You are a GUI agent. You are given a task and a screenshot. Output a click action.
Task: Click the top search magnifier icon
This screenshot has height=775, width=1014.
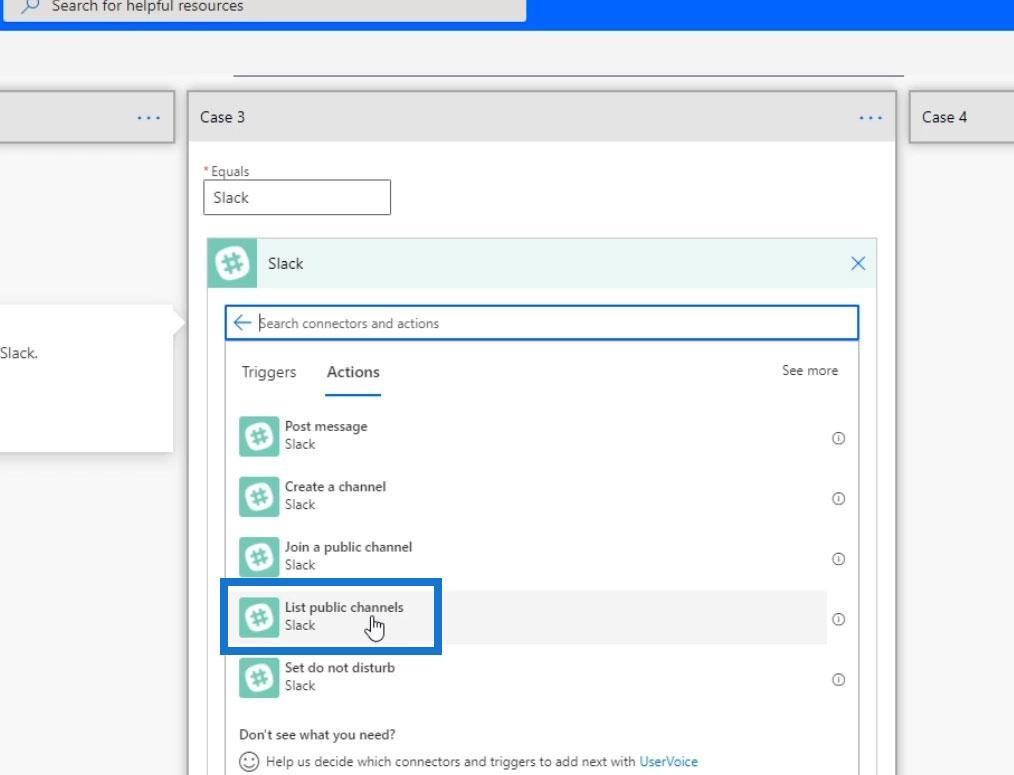(30, 6)
